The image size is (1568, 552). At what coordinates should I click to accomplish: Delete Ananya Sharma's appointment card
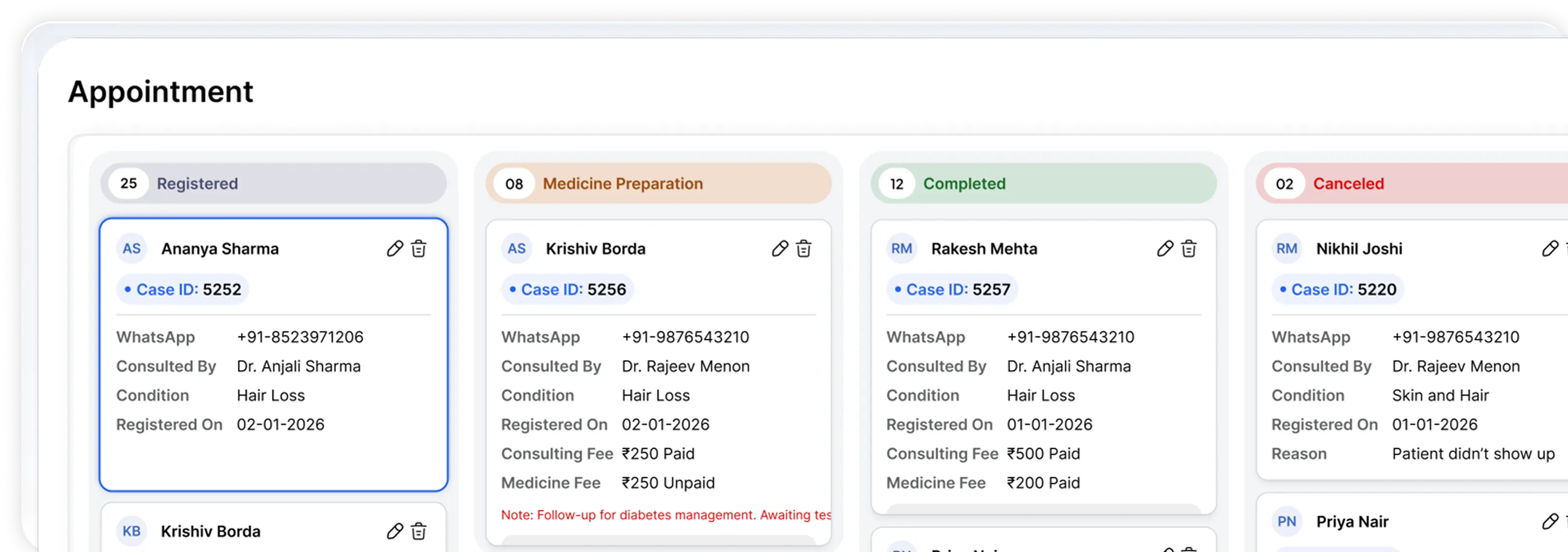click(419, 249)
